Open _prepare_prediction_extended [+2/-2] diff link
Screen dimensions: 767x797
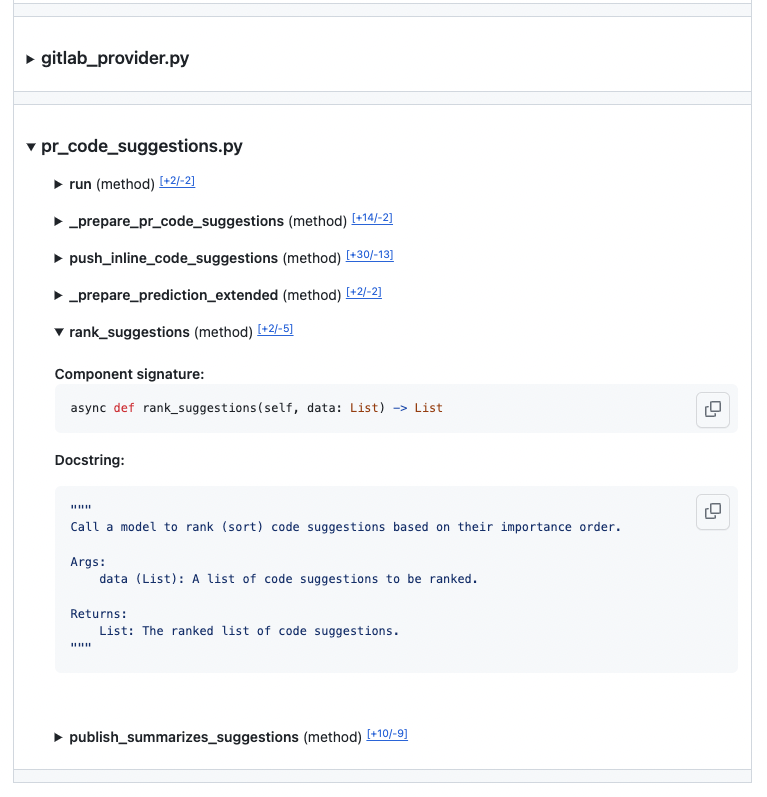(364, 292)
